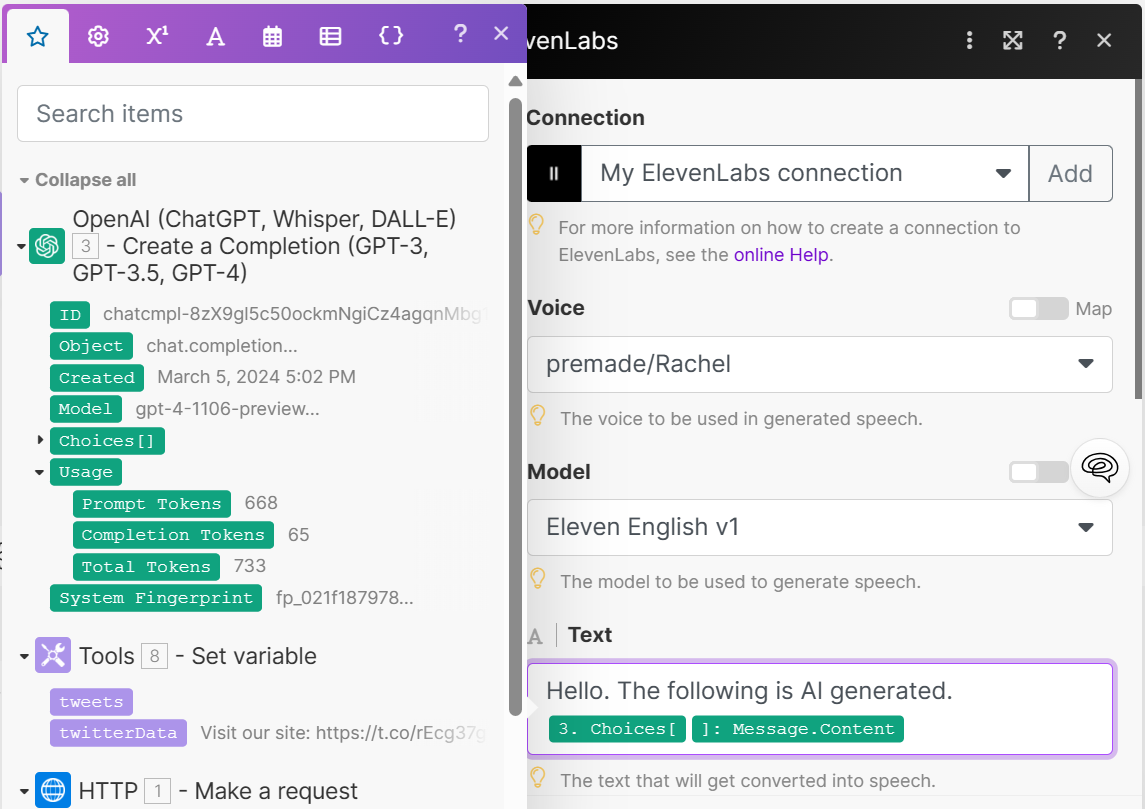Select the Total Tokens pill
Image resolution: width=1145 pixels, height=809 pixels.
[x=146, y=567]
